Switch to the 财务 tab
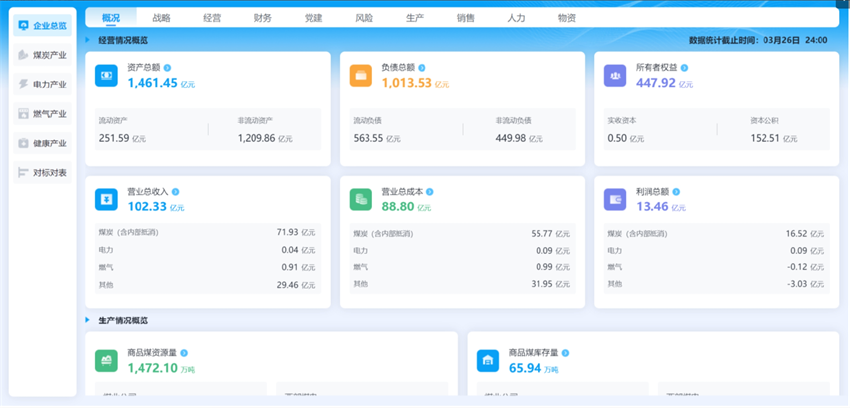Image resolution: width=850 pixels, height=408 pixels. (263, 18)
